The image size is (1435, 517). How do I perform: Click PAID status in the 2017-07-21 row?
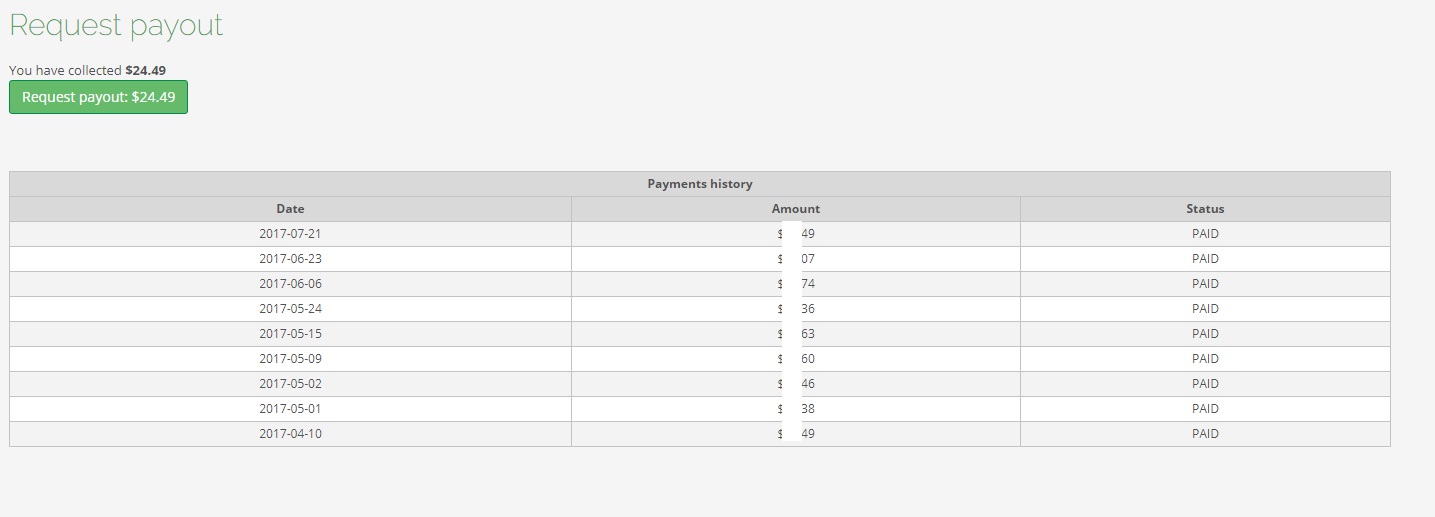point(1205,234)
